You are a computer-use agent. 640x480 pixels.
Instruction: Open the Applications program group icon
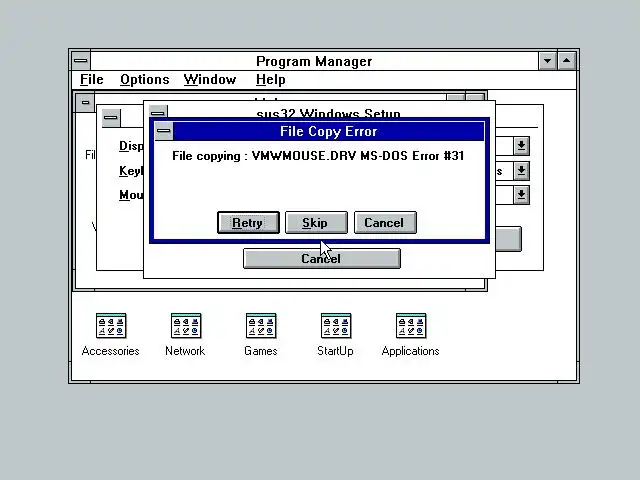click(x=411, y=326)
